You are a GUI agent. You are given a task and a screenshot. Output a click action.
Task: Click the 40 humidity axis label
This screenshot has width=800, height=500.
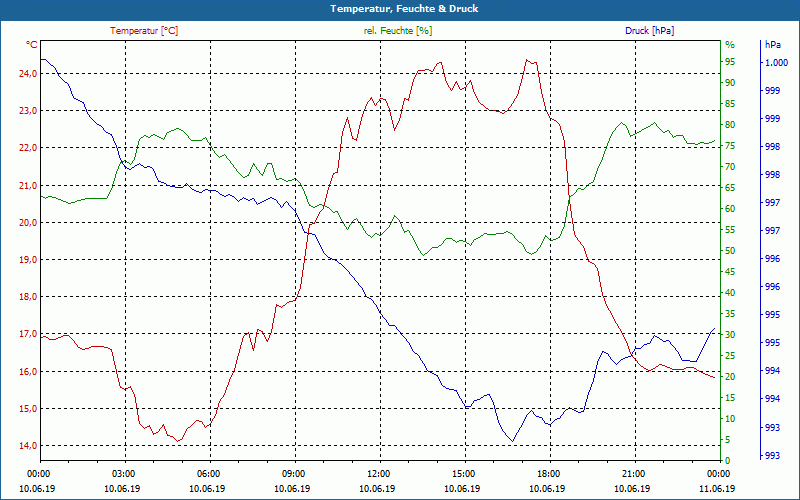pyautogui.click(x=730, y=293)
